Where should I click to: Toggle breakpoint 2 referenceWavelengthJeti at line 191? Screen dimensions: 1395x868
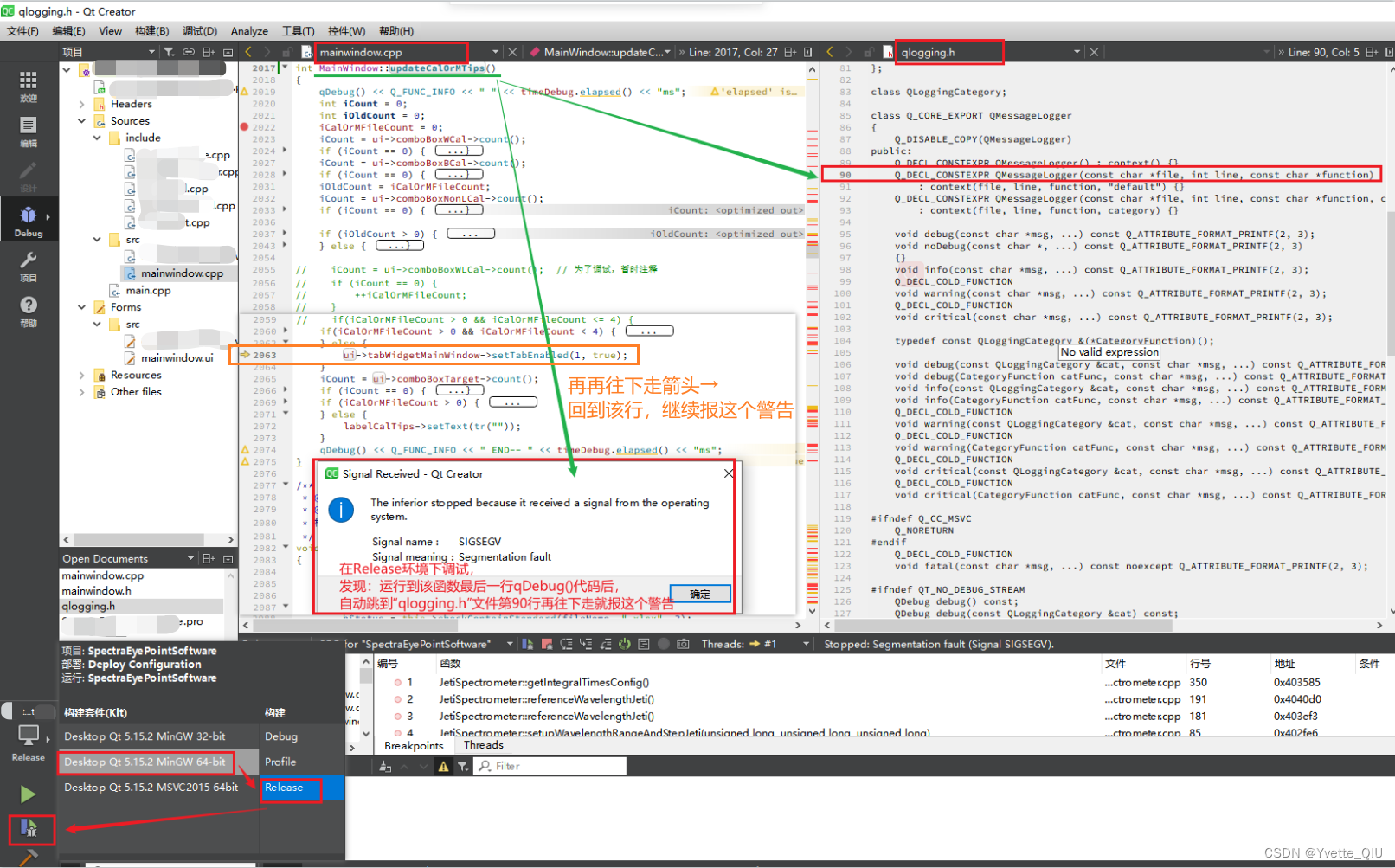coord(398,699)
